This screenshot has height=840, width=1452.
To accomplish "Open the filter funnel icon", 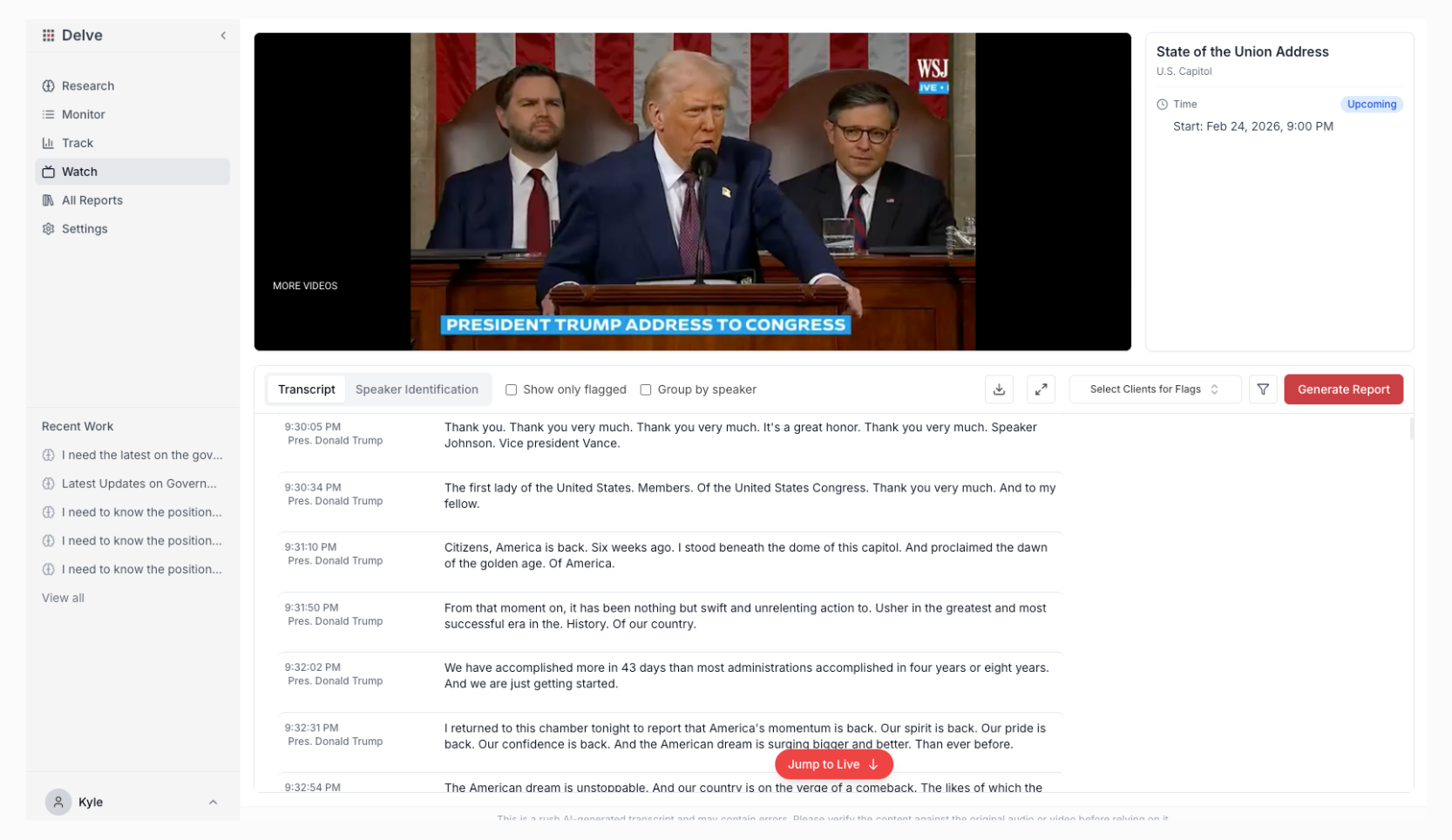I will point(1263,390).
